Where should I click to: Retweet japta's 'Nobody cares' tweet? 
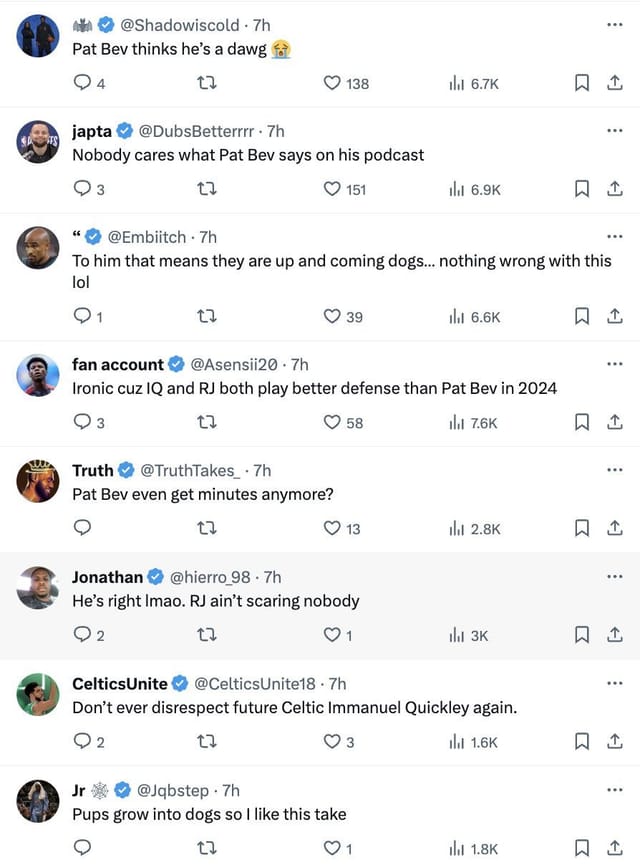coord(207,189)
